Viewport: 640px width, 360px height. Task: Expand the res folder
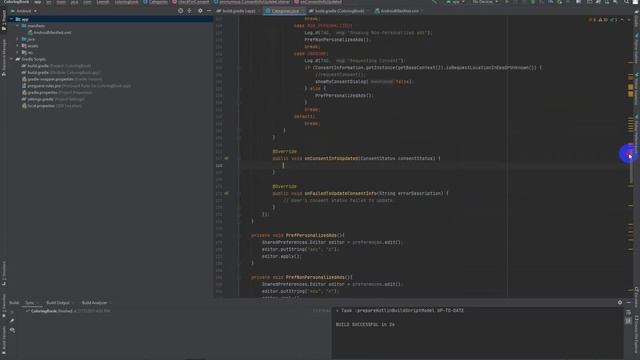click(18, 52)
